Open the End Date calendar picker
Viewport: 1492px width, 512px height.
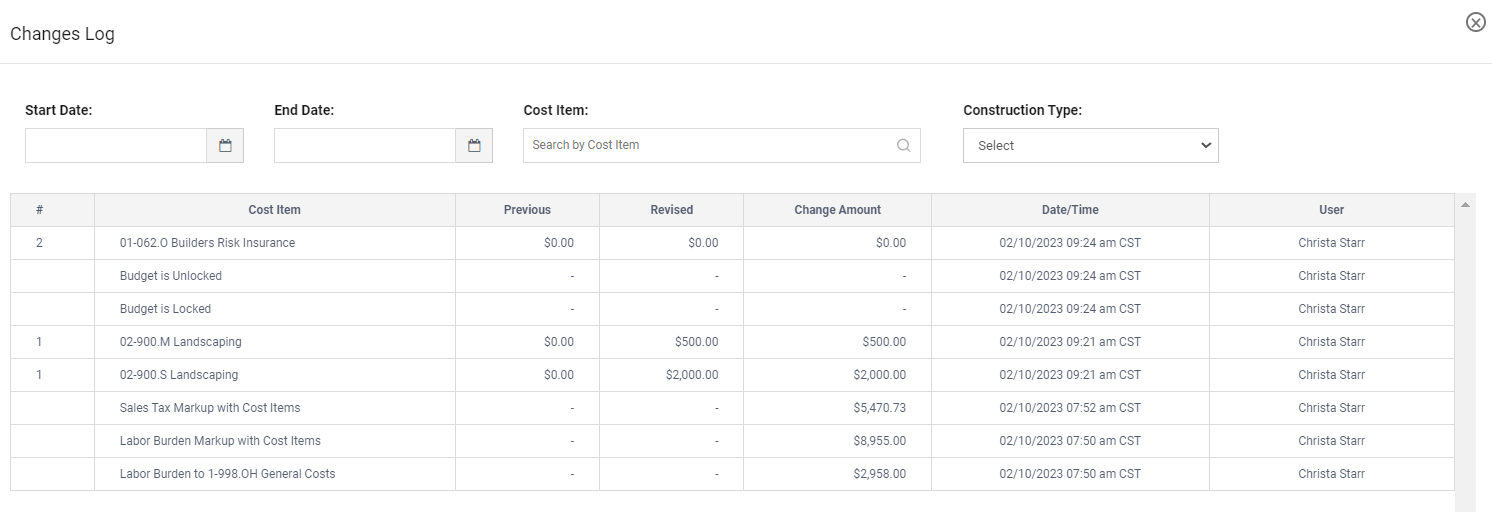pyautogui.click(x=474, y=146)
